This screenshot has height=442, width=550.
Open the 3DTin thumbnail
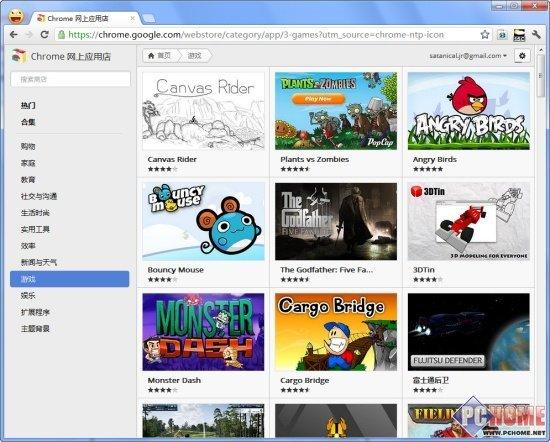point(469,222)
